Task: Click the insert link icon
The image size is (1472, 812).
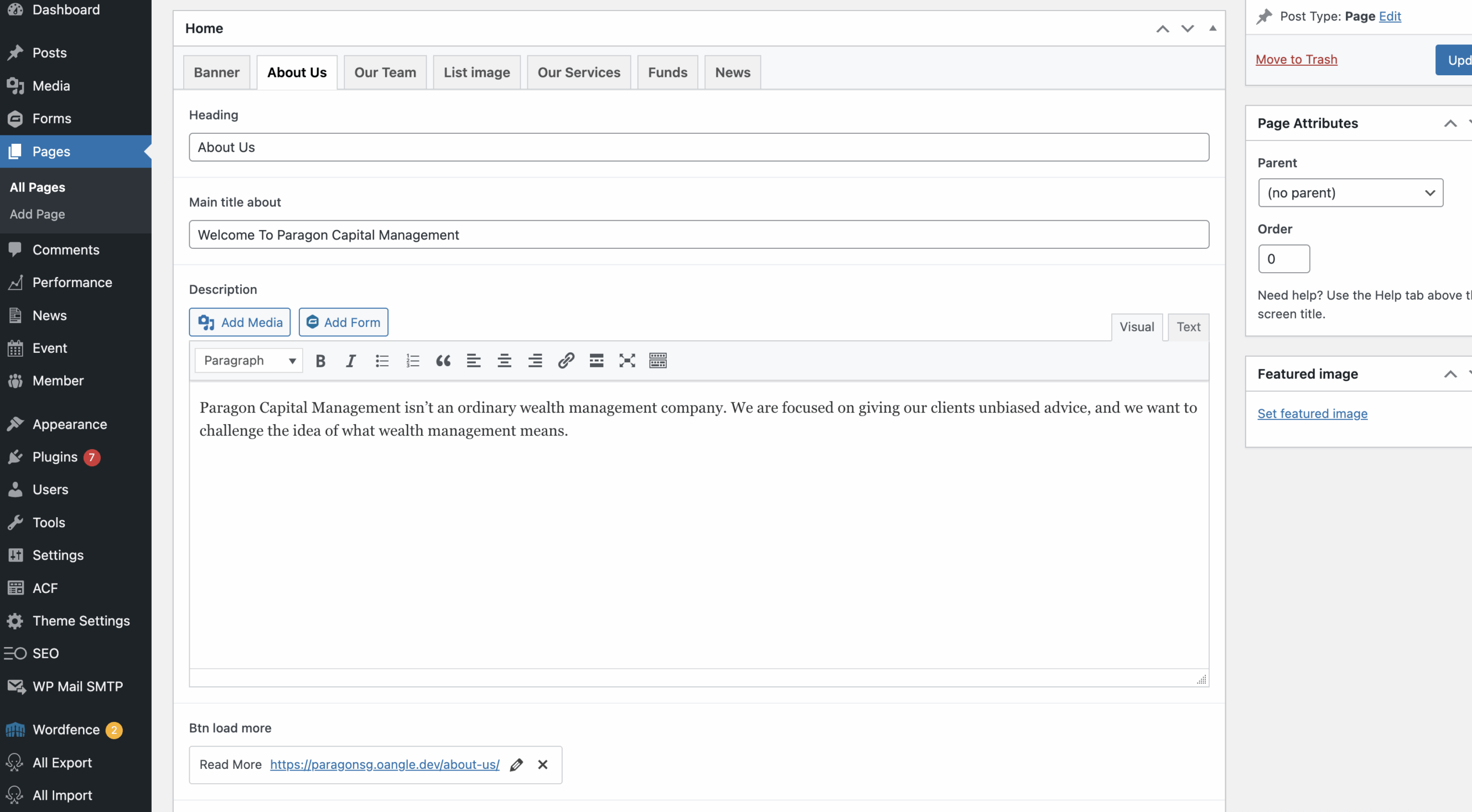Action: click(x=566, y=360)
